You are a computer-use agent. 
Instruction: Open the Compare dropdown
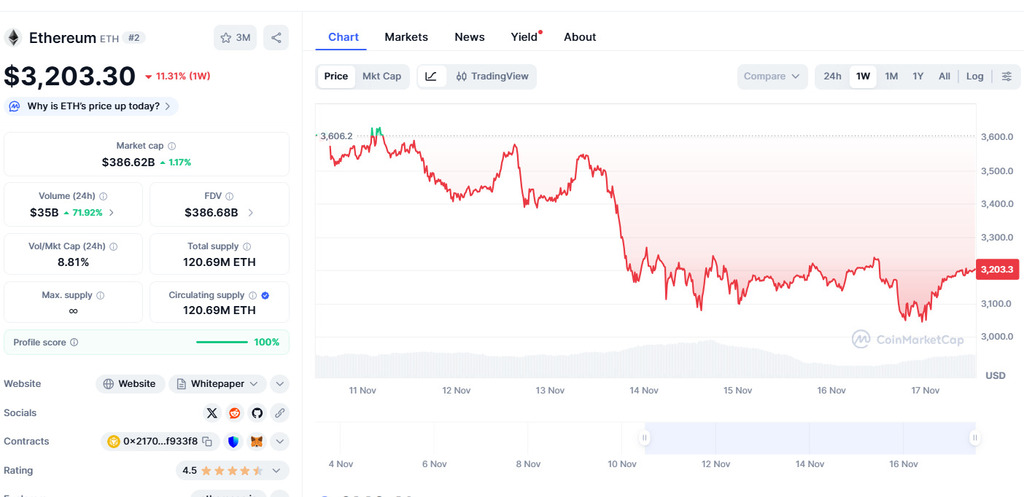pyautogui.click(x=772, y=76)
